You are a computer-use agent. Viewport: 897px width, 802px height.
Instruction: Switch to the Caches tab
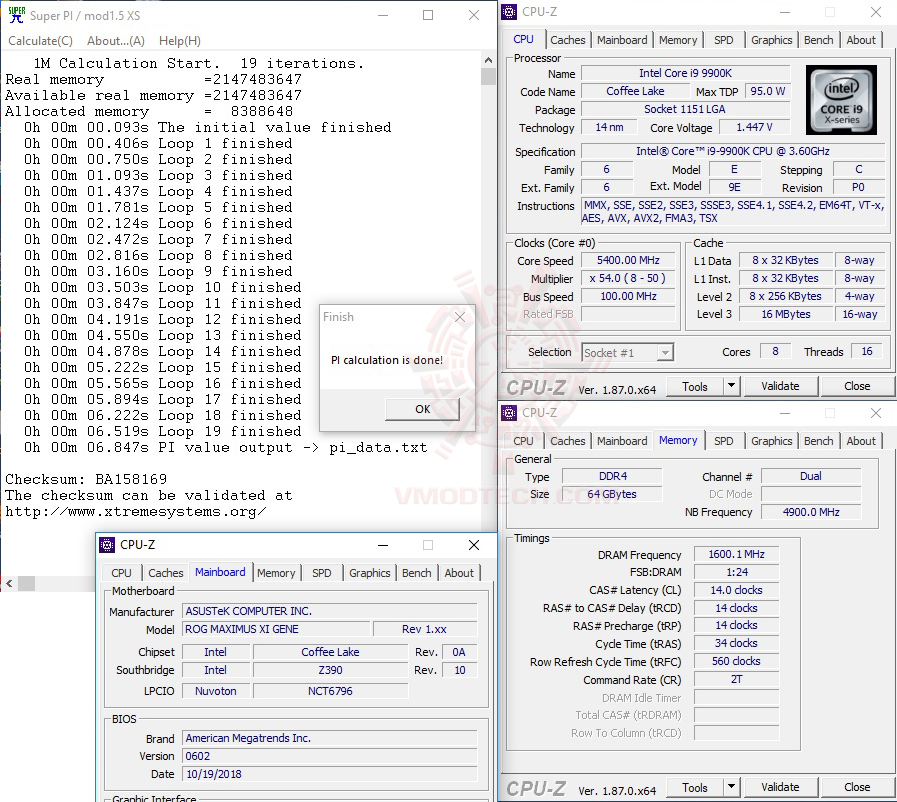click(568, 39)
